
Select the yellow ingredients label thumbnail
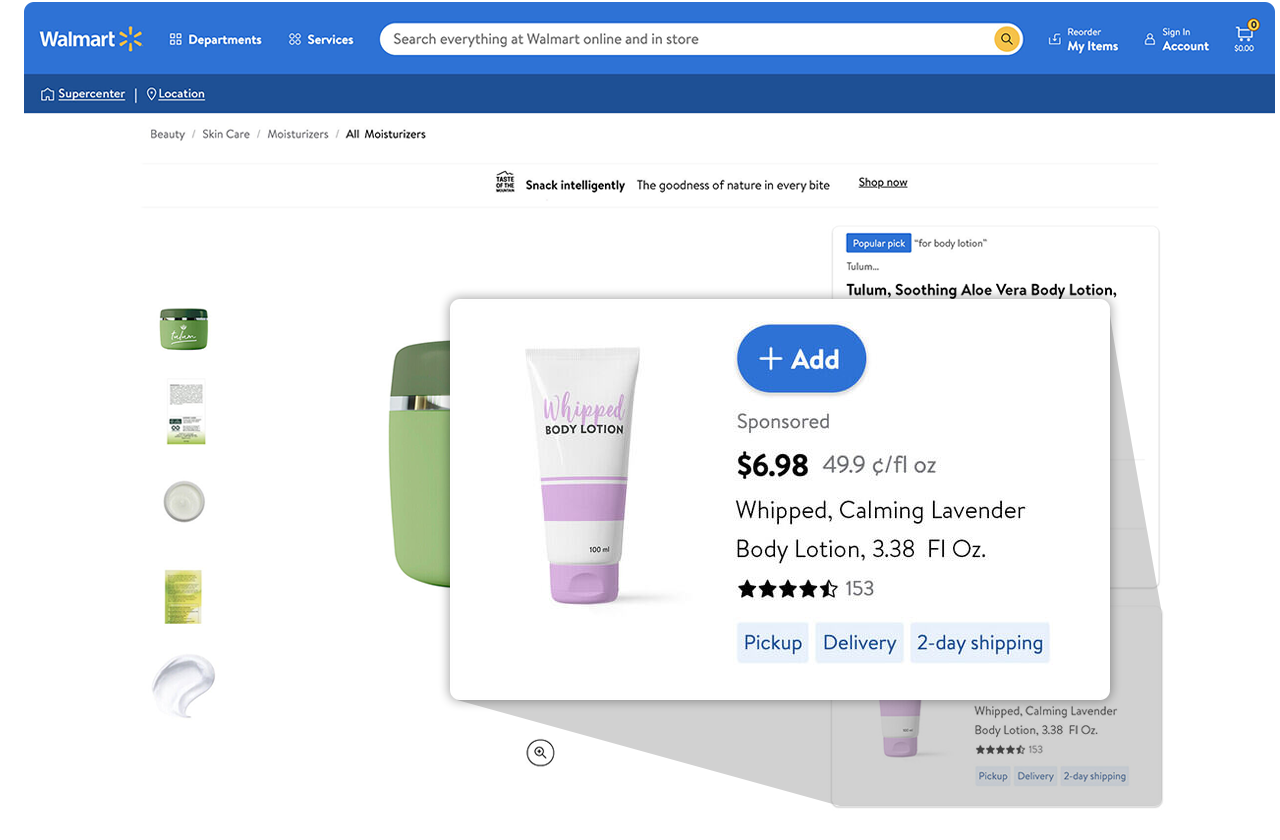(183, 596)
